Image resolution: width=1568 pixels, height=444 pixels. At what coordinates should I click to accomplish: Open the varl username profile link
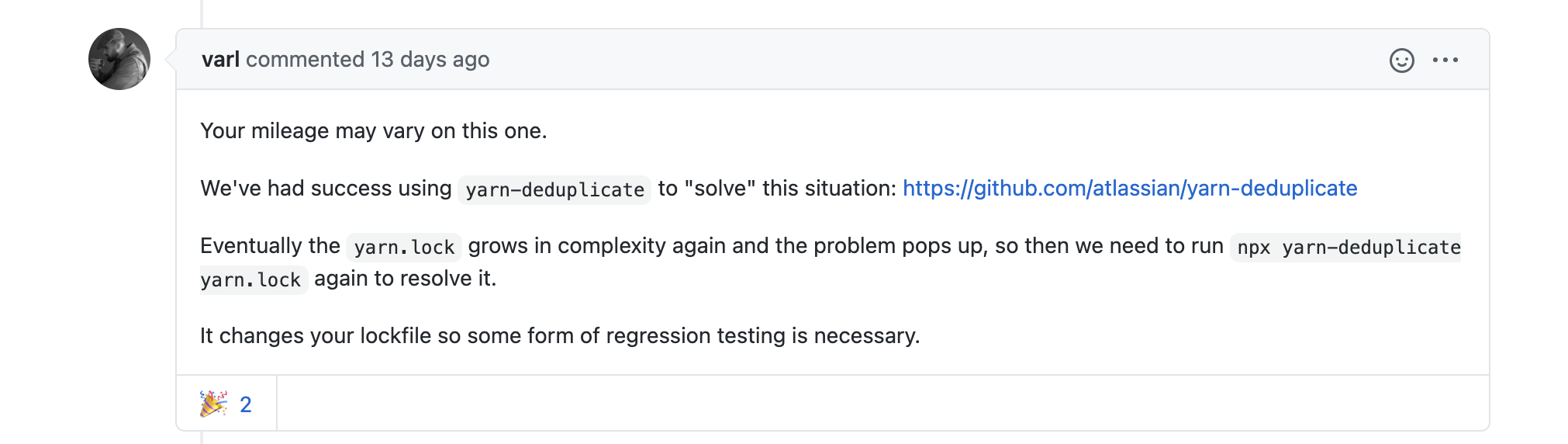(x=220, y=60)
